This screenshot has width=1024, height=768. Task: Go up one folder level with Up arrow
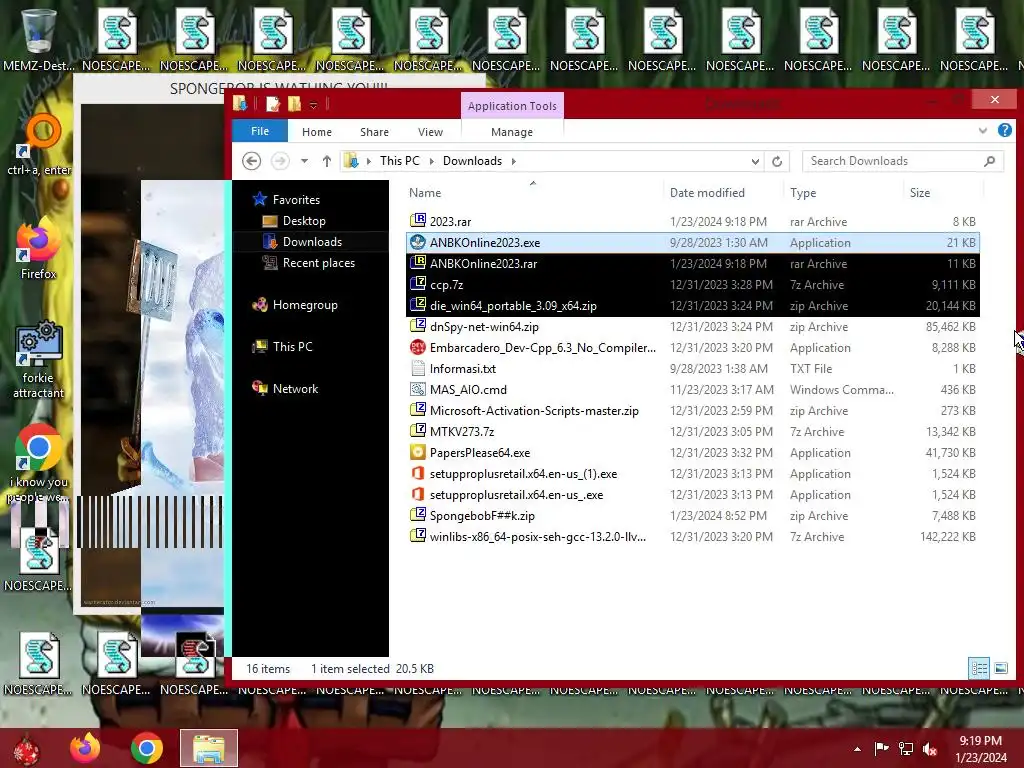click(x=327, y=161)
